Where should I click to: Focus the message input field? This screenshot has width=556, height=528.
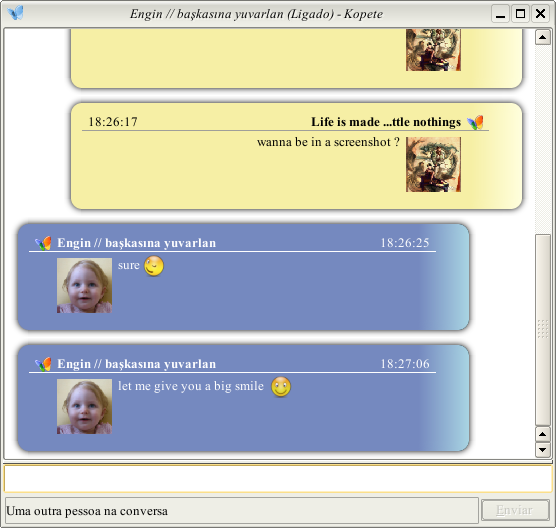[x=278, y=478]
